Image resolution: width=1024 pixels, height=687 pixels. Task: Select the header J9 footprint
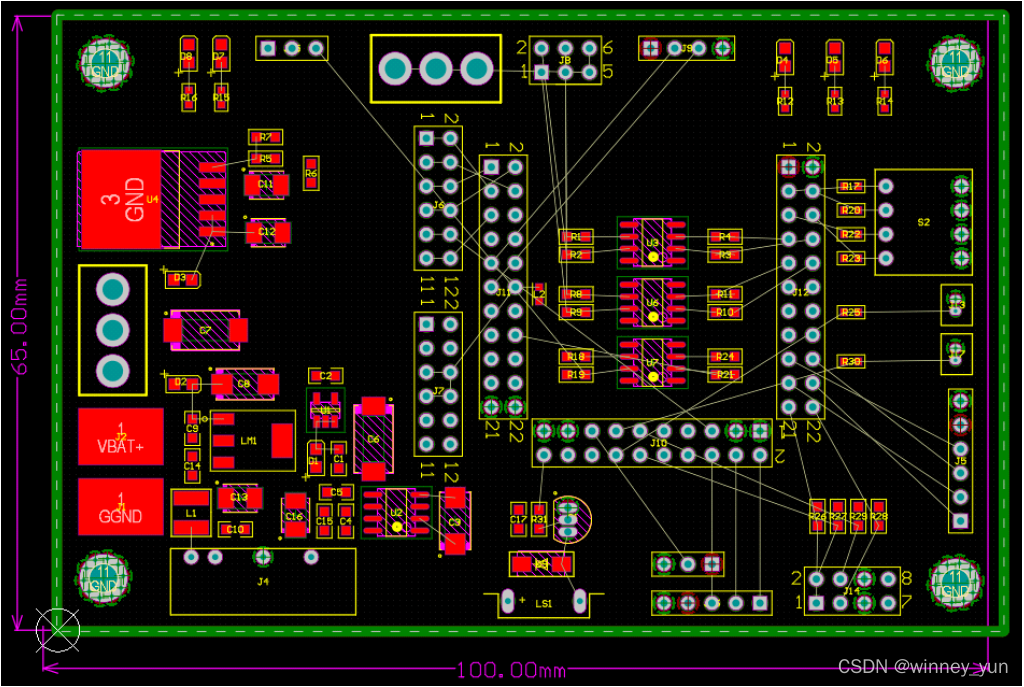pos(686,48)
